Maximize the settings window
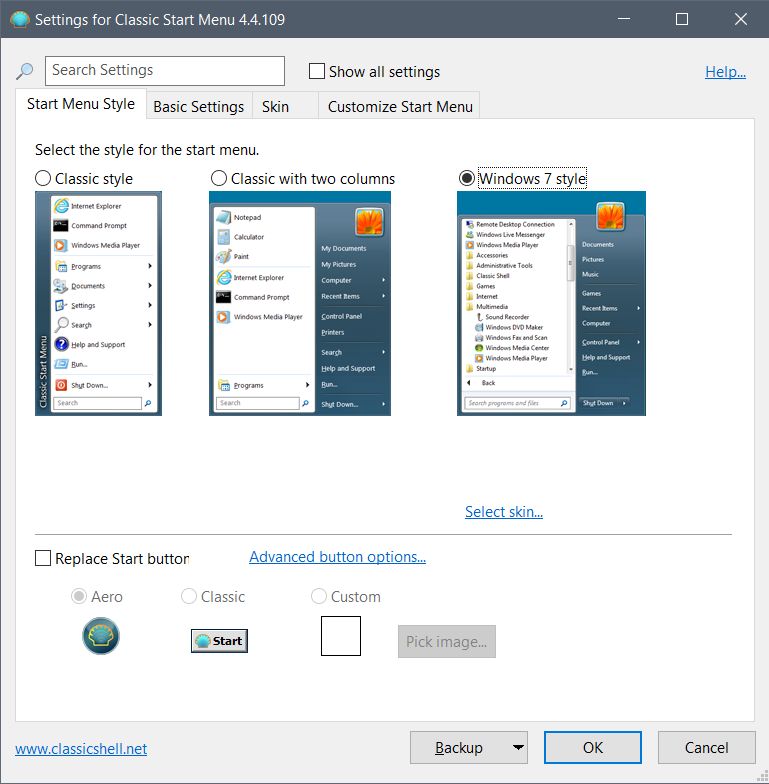This screenshot has height=784, width=769. 682,19
